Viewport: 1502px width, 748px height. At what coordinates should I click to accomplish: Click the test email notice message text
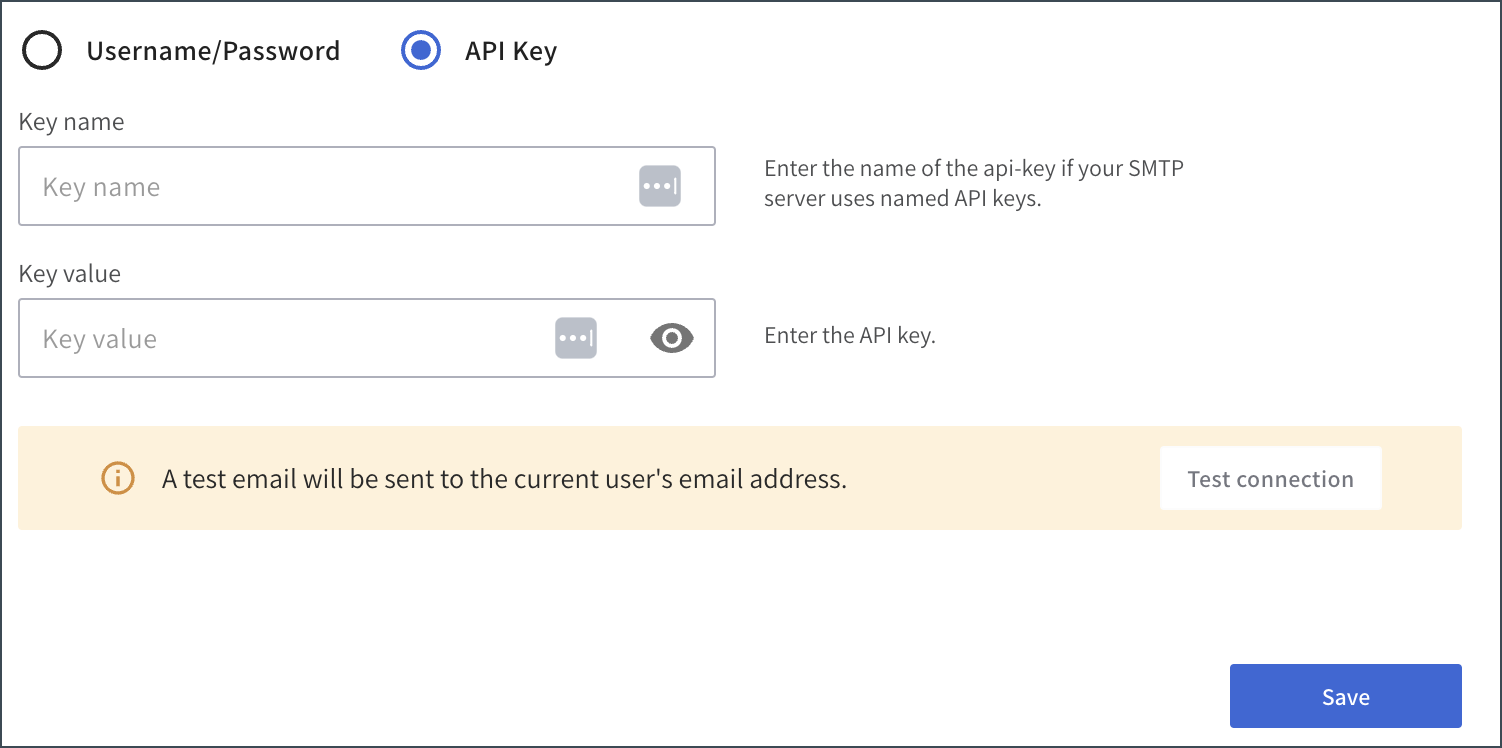504,479
